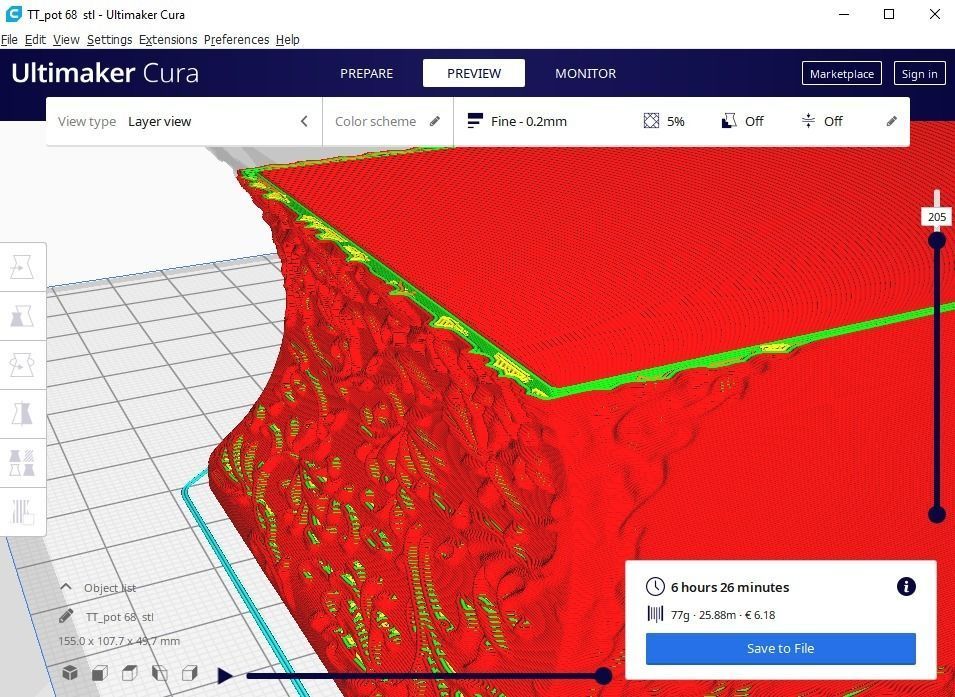955x697 pixels.
Task: Switch to the PREVIEW stage
Action: [x=474, y=73]
